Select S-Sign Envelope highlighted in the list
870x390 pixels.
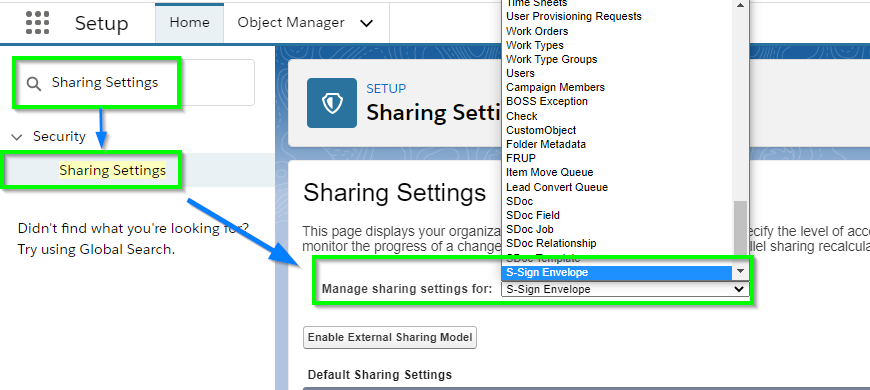pyautogui.click(x=616, y=272)
